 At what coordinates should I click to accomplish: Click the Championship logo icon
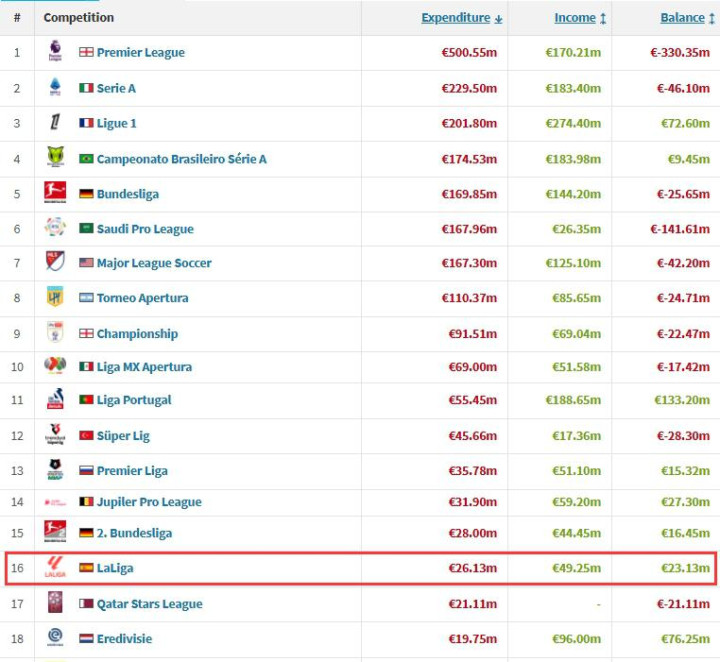click(55, 331)
